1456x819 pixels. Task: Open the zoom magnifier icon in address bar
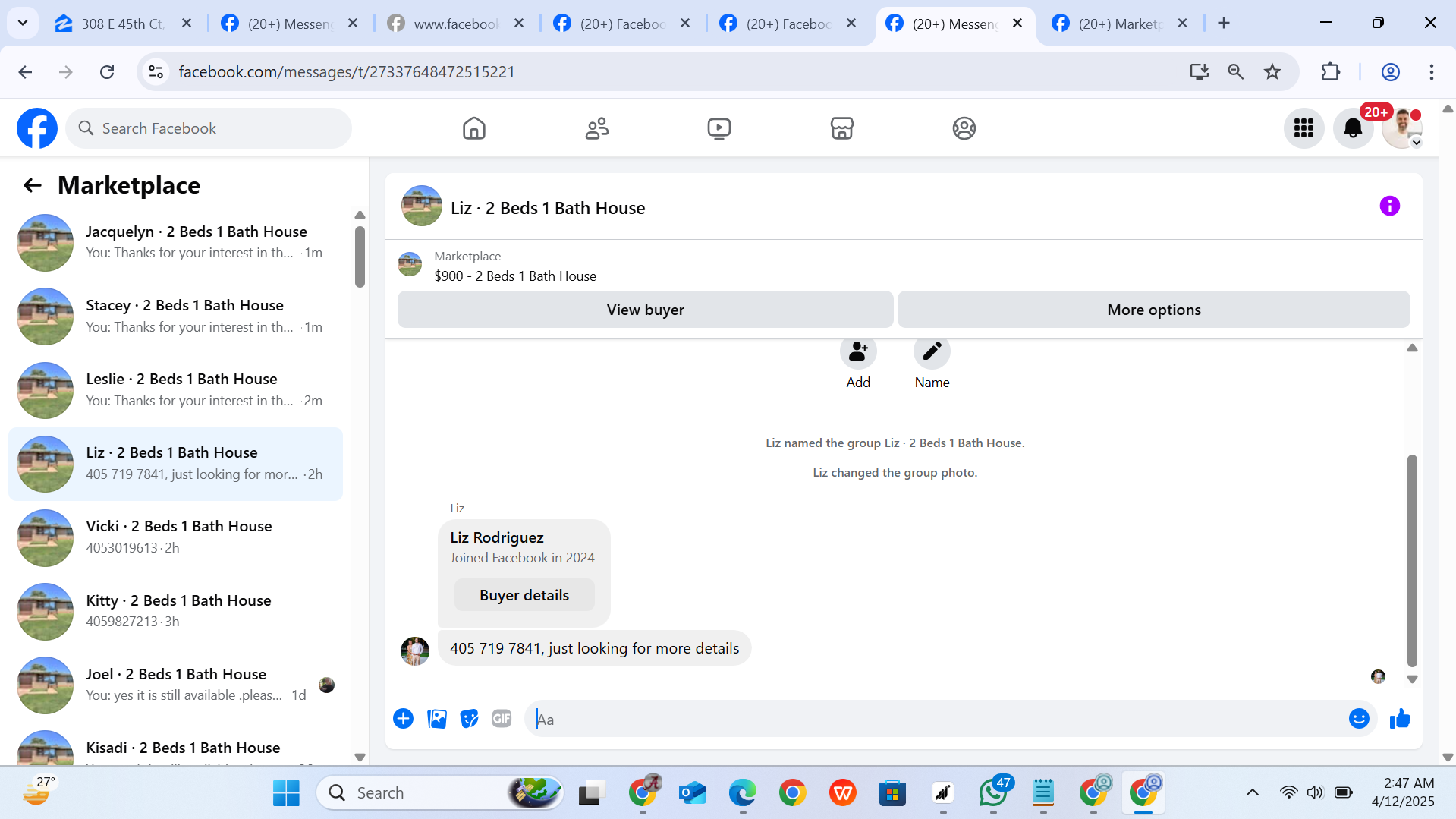coord(1235,72)
